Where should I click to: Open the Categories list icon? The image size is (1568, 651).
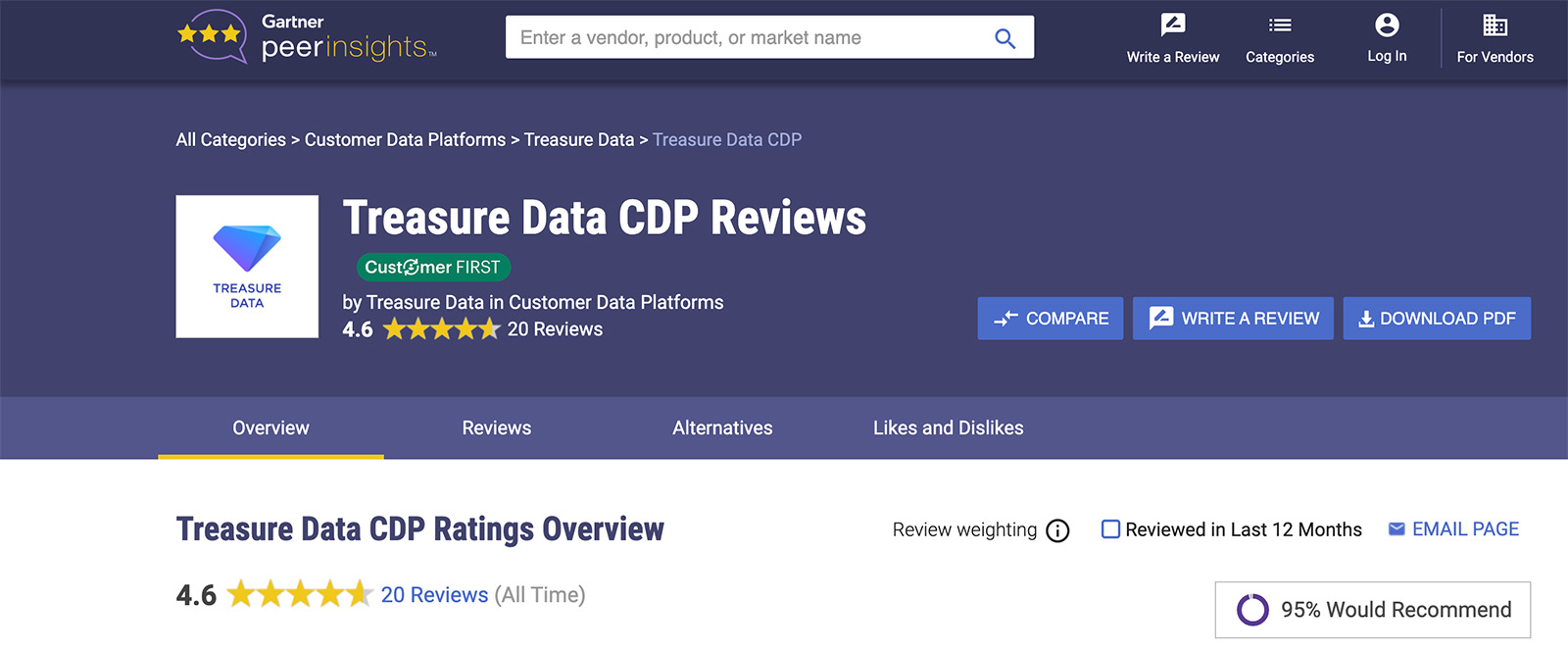(1280, 25)
